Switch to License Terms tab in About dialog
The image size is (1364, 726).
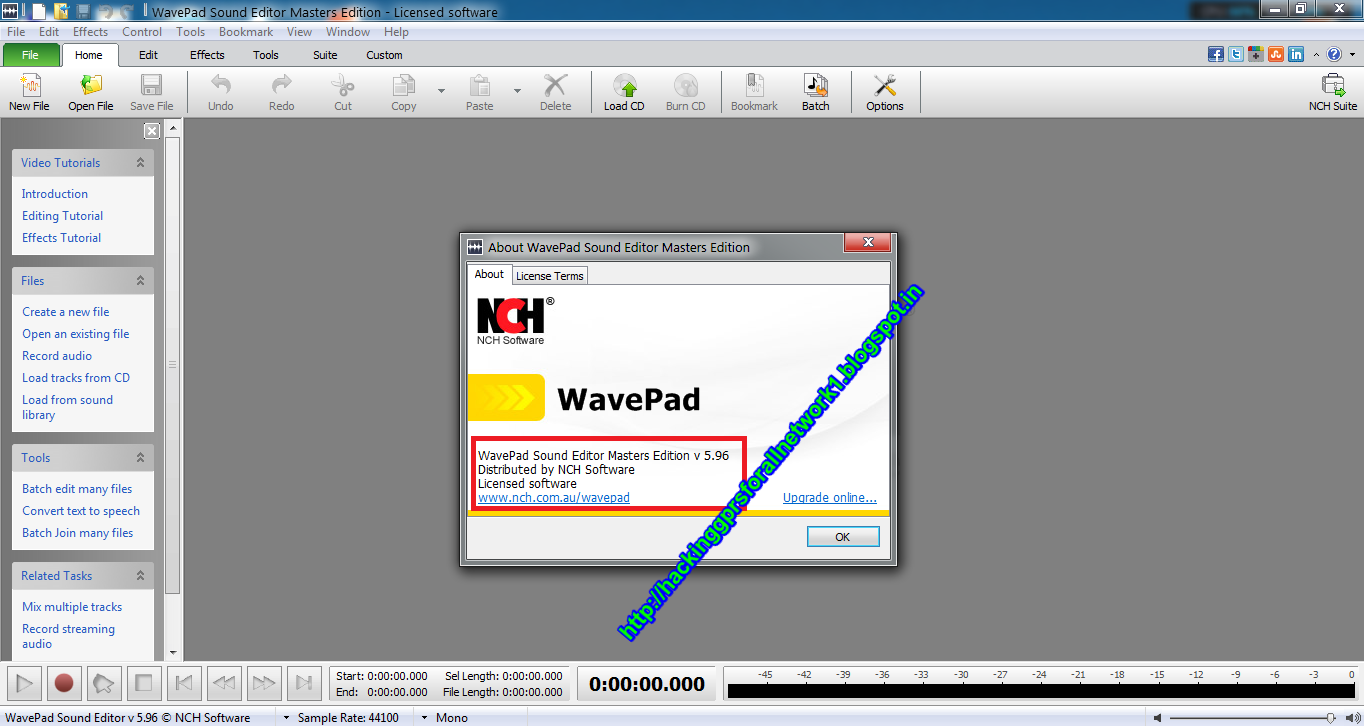(549, 276)
